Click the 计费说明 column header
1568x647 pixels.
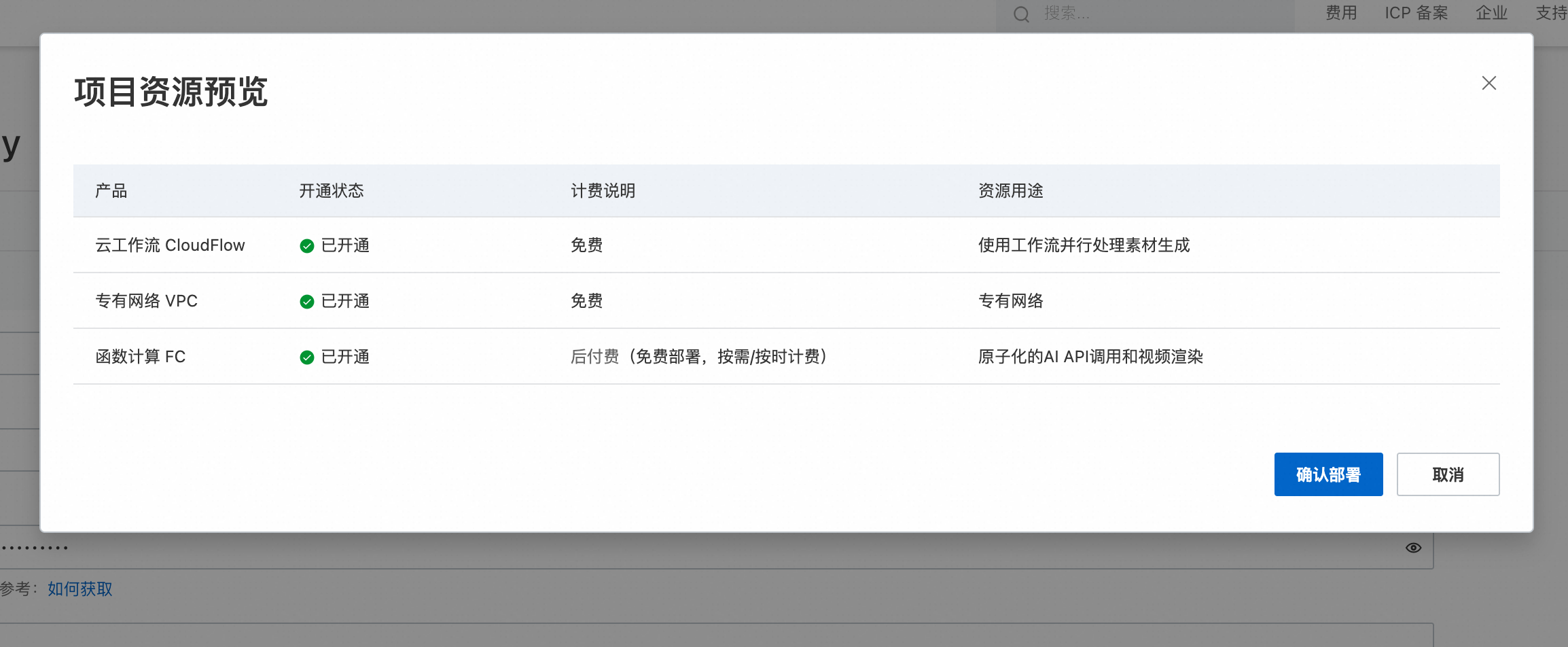tap(603, 191)
